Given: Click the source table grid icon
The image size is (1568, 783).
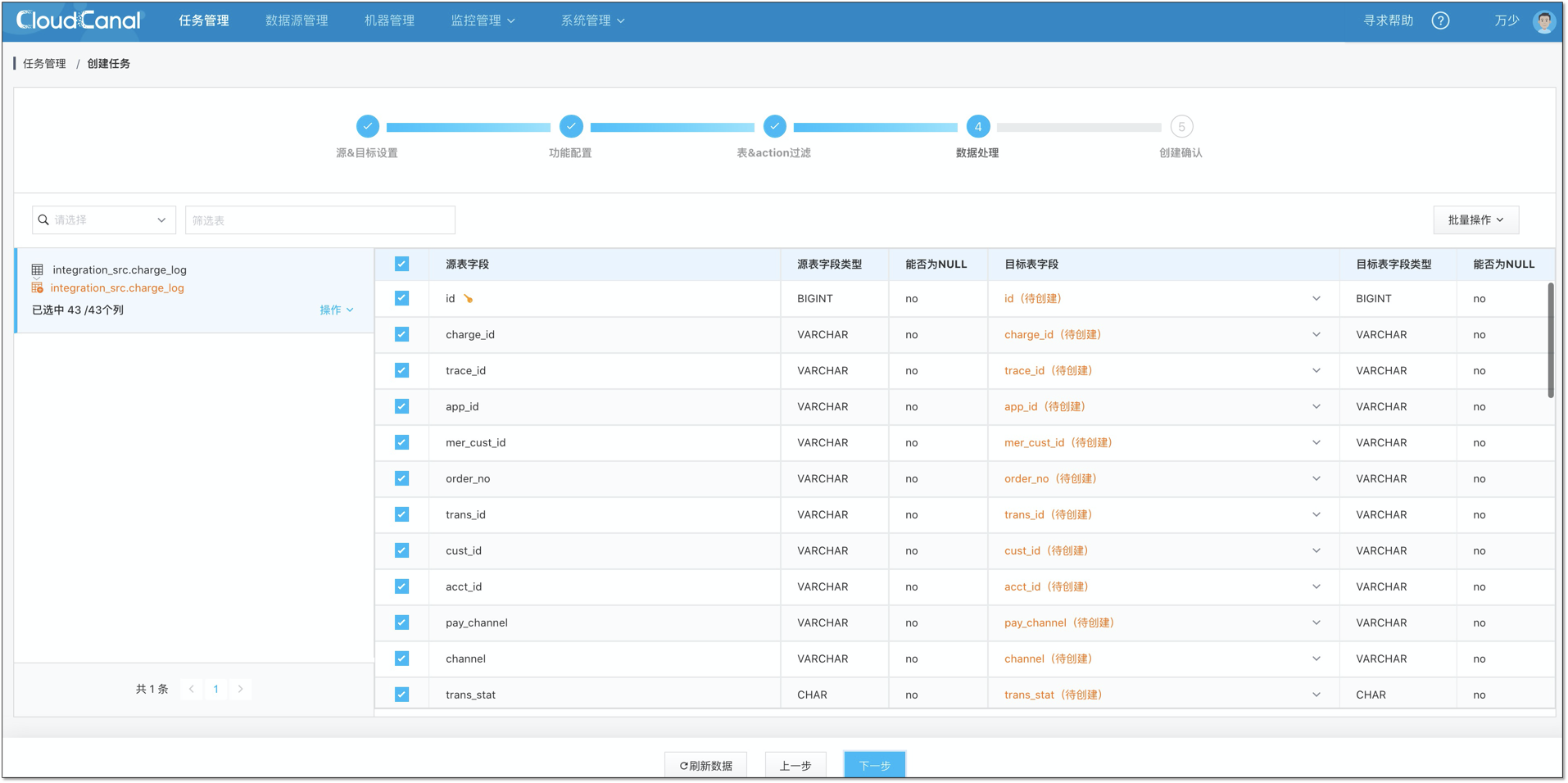Looking at the screenshot, I should (x=38, y=269).
